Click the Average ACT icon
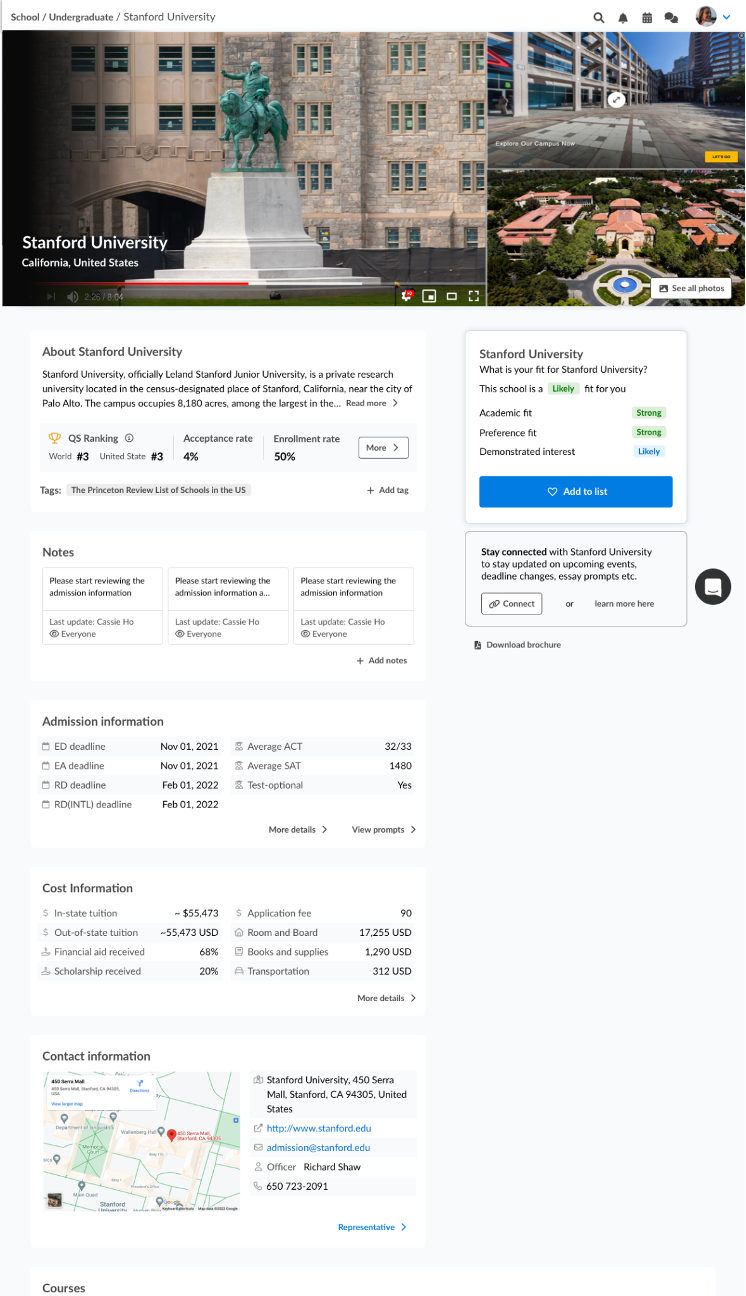Image resolution: width=746 pixels, height=1296 pixels. click(x=239, y=746)
